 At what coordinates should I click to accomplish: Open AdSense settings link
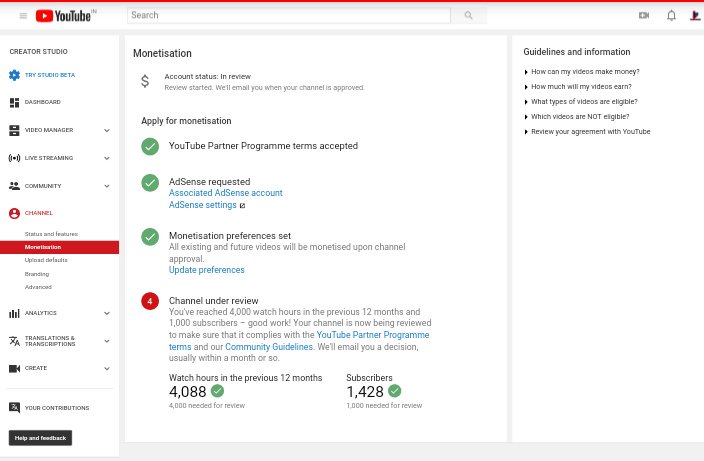[x=202, y=205]
